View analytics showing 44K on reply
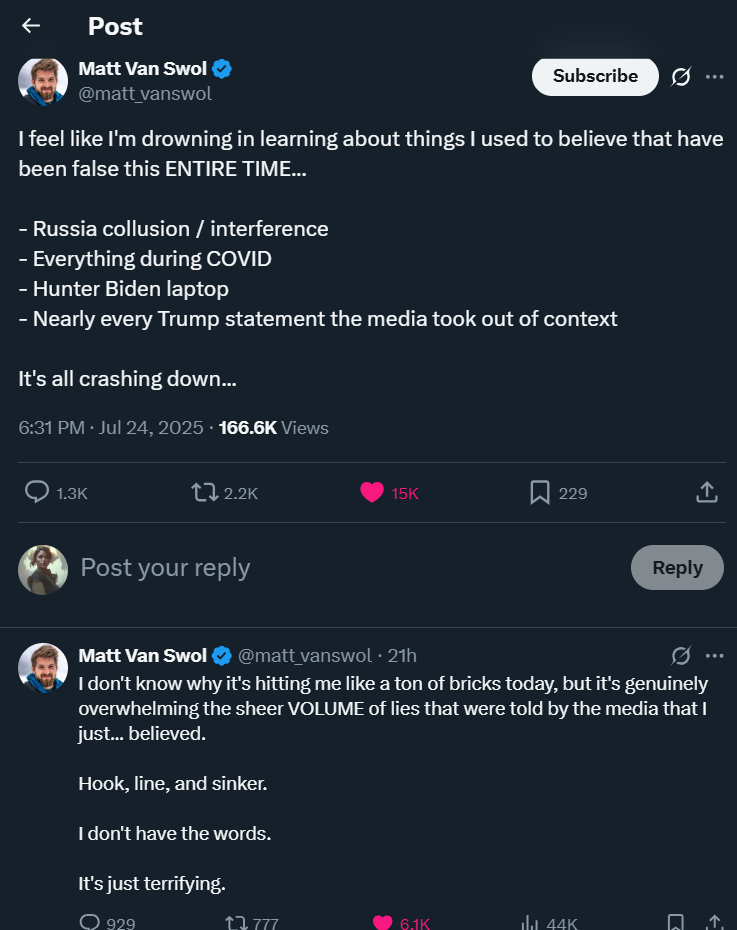The height and width of the screenshot is (930, 737). point(531,922)
